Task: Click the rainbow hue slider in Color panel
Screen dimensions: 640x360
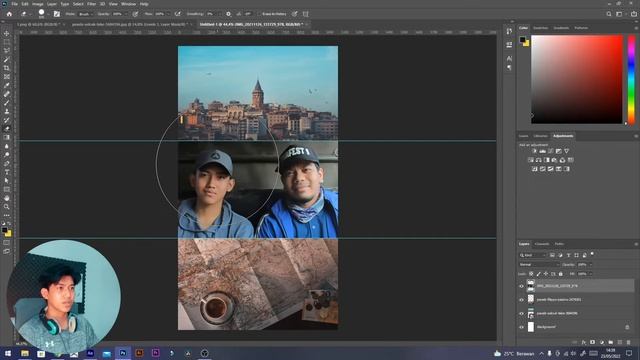Action: pyautogui.click(x=631, y=80)
